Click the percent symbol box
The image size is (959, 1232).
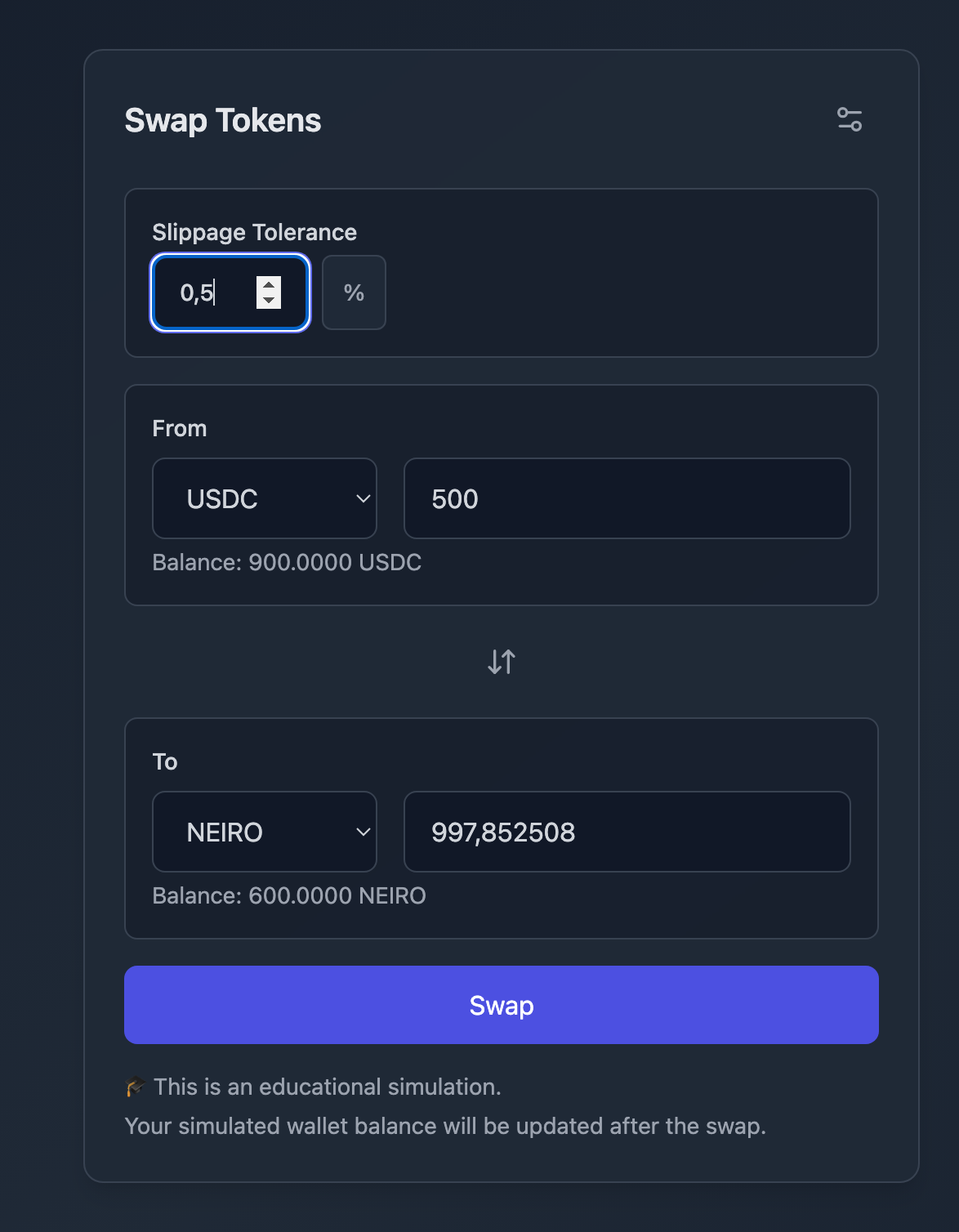tap(354, 292)
